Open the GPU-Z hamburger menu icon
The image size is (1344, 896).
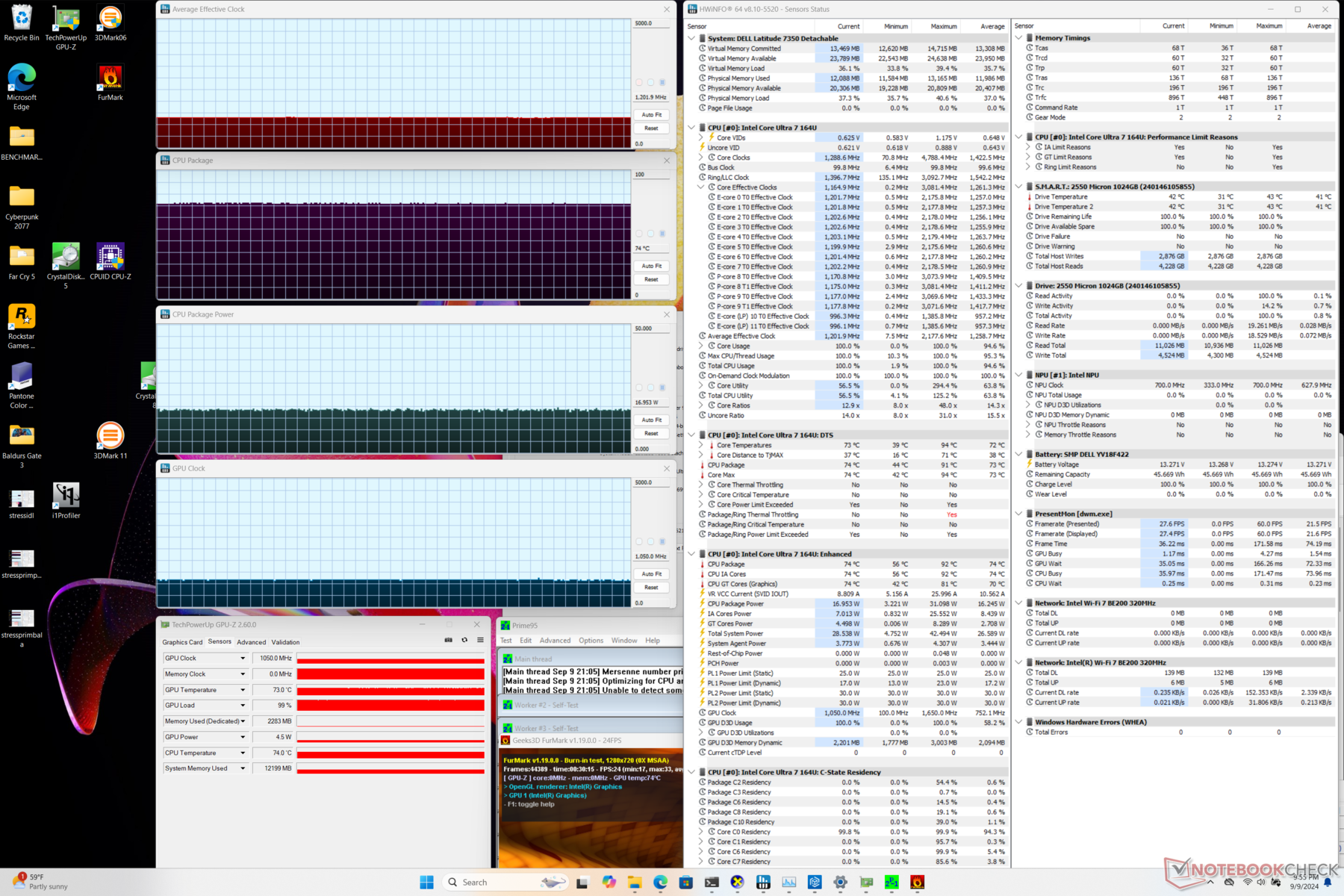[x=480, y=640]
